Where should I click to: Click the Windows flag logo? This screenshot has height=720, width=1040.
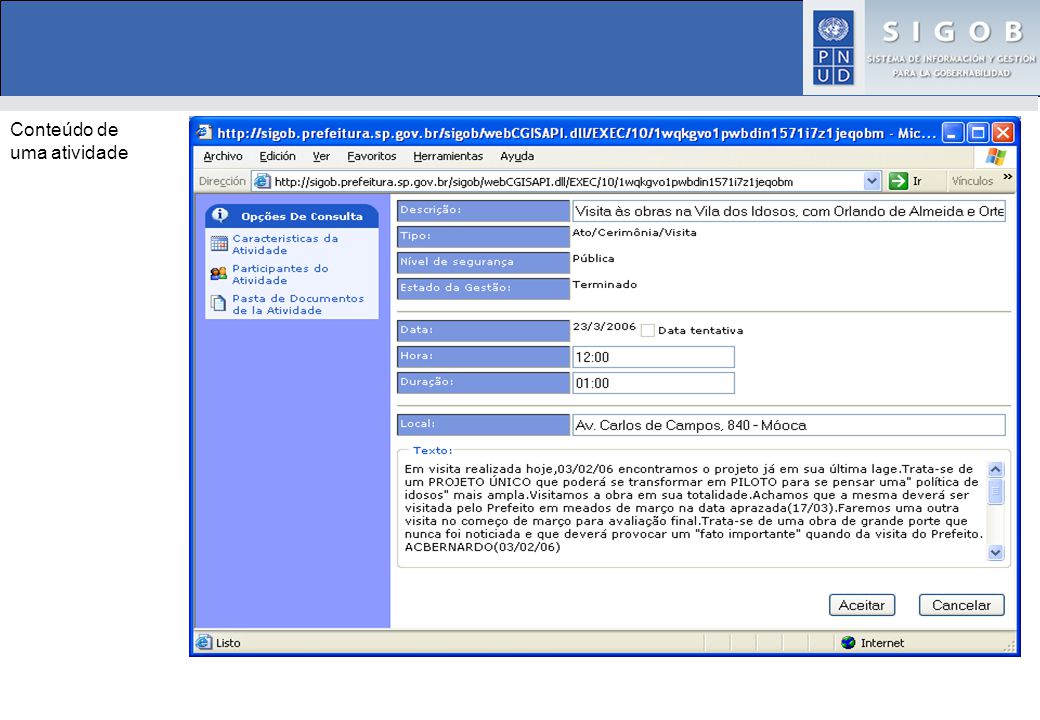point(996,156)
